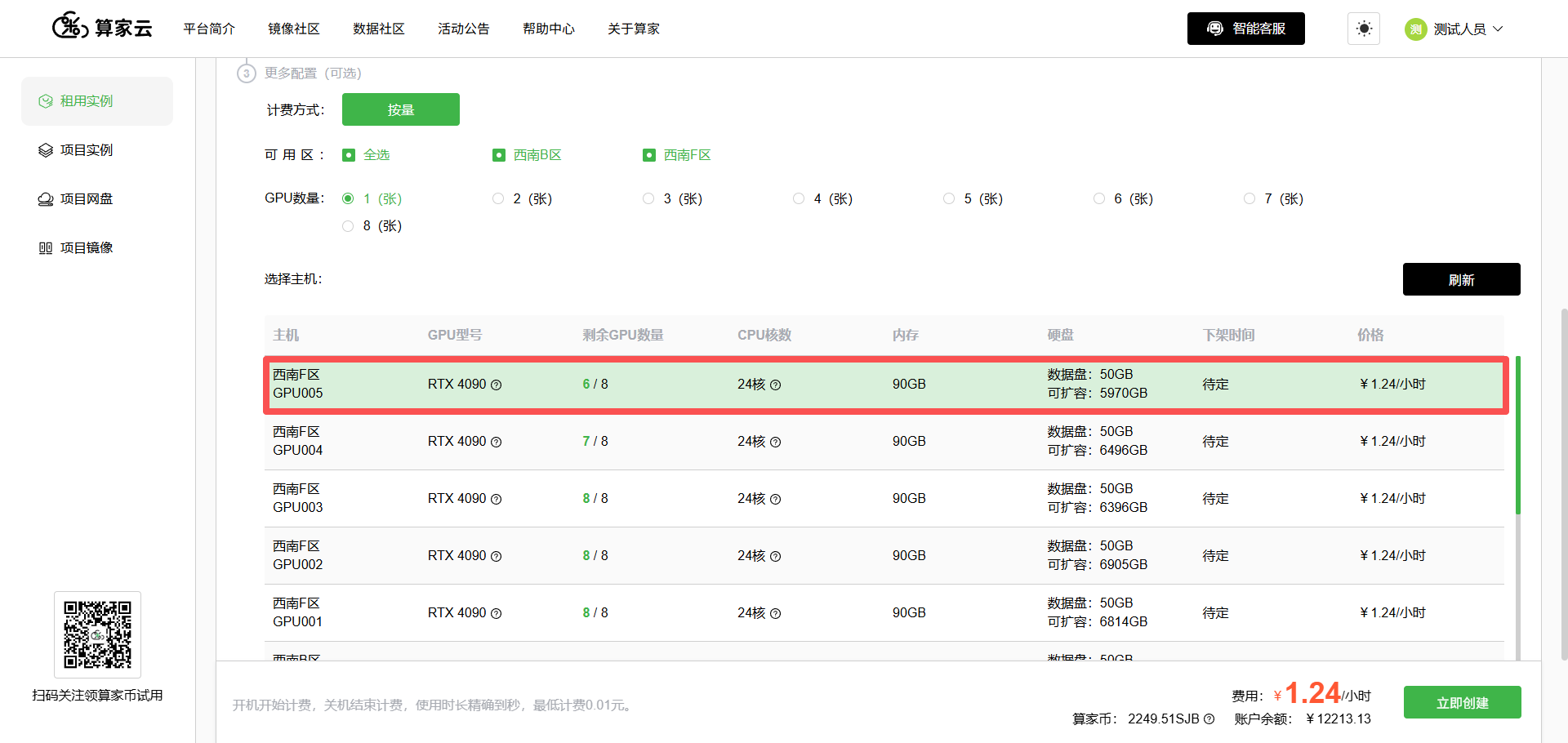Click the RTX 4090 info icon in GPU004 row
Viewport: 1568px width, 743px height.
tap(496, 442)
